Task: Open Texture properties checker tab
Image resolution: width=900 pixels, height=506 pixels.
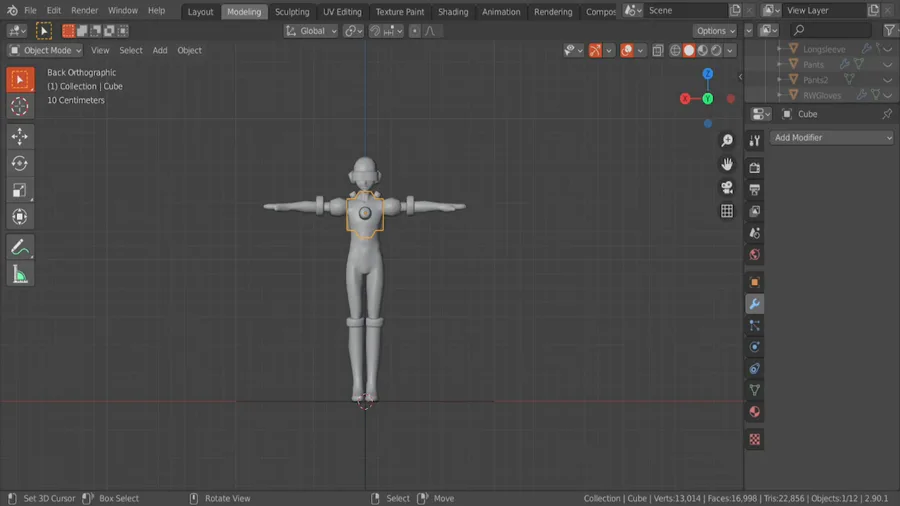Action: click(755, 439)
